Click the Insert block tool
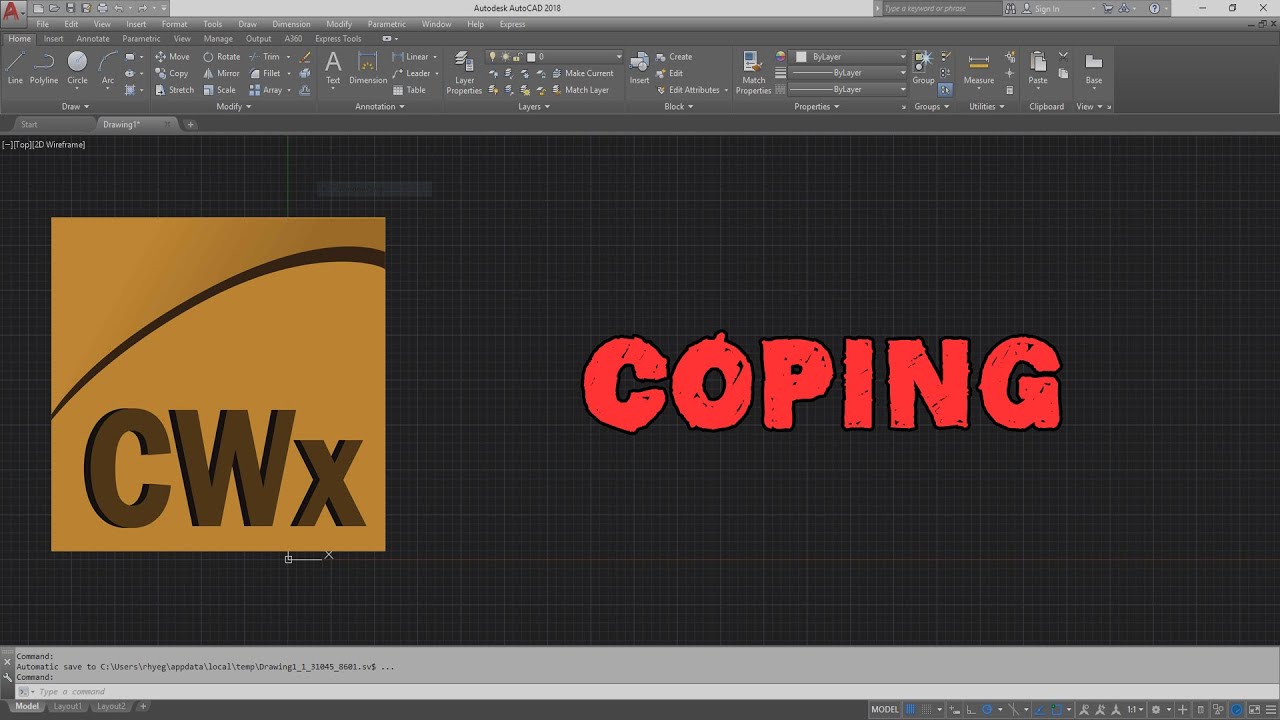The width and height of the screenshot is (1280, 720). point(639,68)
